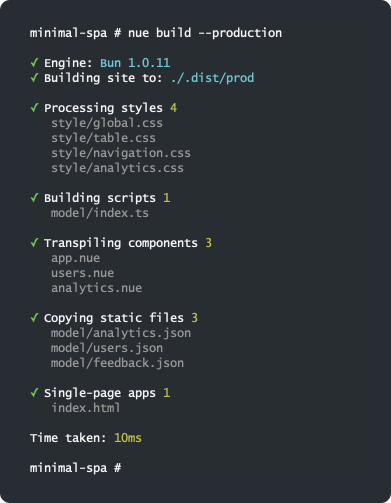Click the green checkmark beside Engine
Image resolution: width=391 pixels, height=503 pixels.
[34, 62]
